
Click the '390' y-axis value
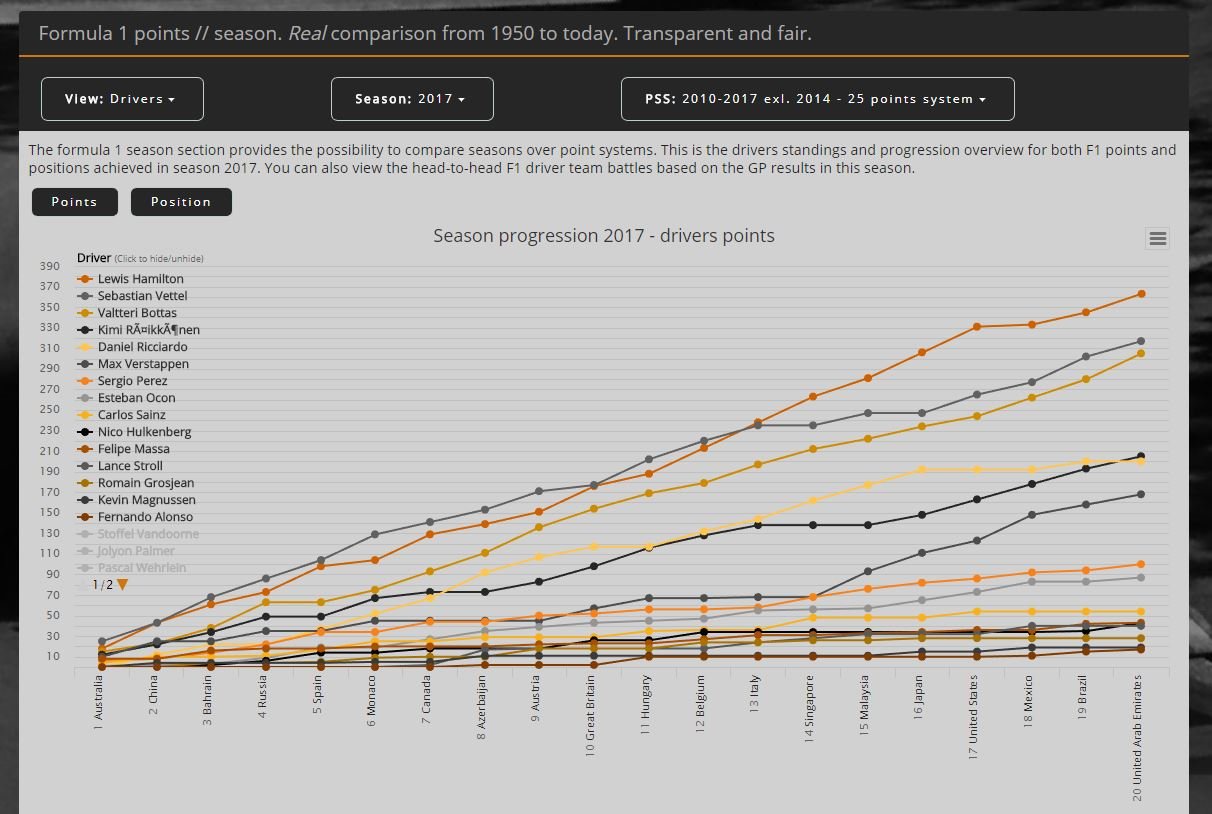[50, 266]
